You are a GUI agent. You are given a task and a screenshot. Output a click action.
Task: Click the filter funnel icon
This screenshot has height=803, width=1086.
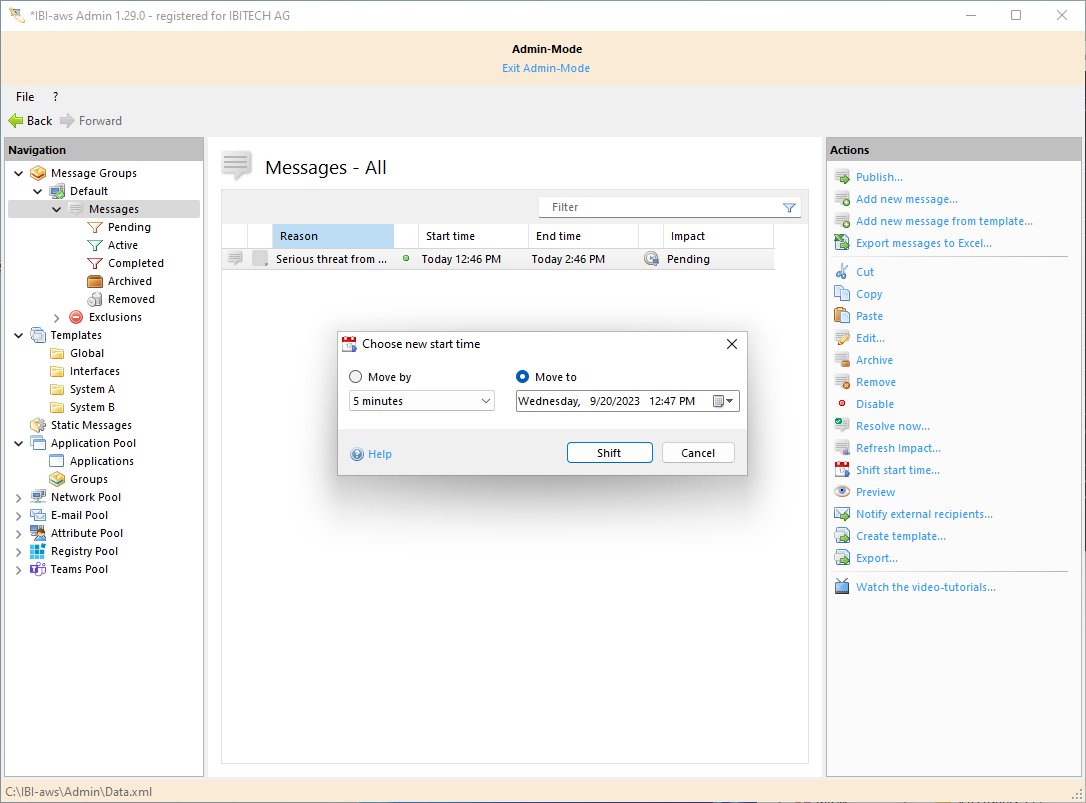click(789, 207)
